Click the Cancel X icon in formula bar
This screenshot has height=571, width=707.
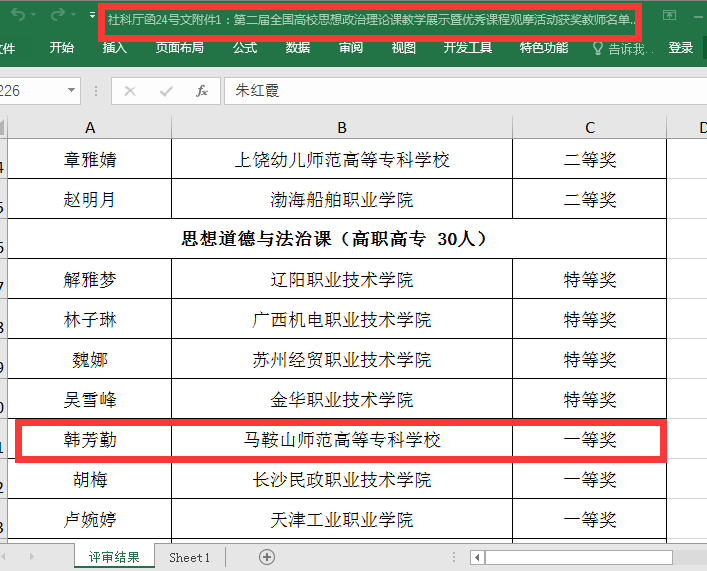pyautogui.click(x=129, y=91)
